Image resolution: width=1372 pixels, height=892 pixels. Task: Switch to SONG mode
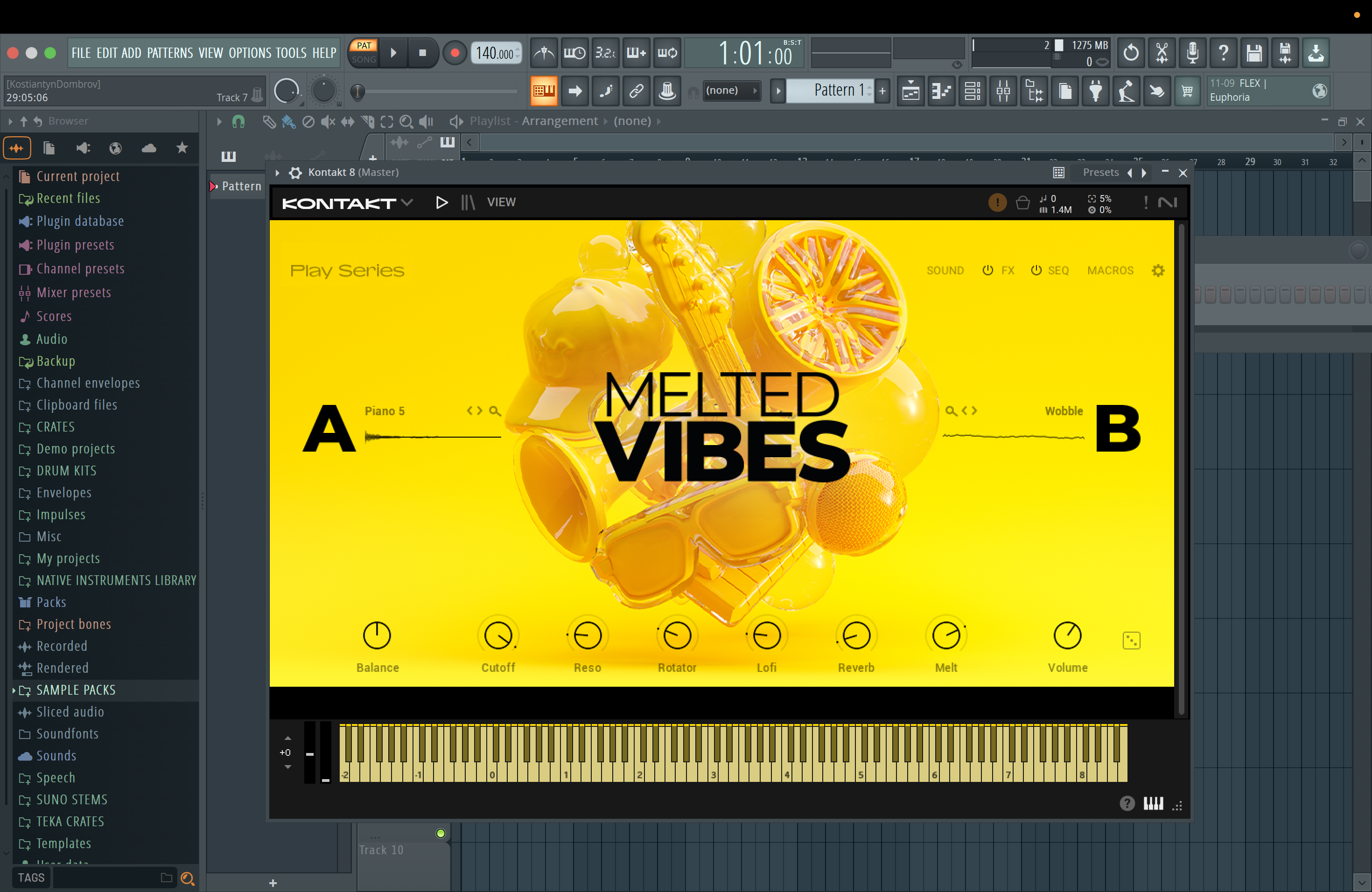(x=364, y=59)
